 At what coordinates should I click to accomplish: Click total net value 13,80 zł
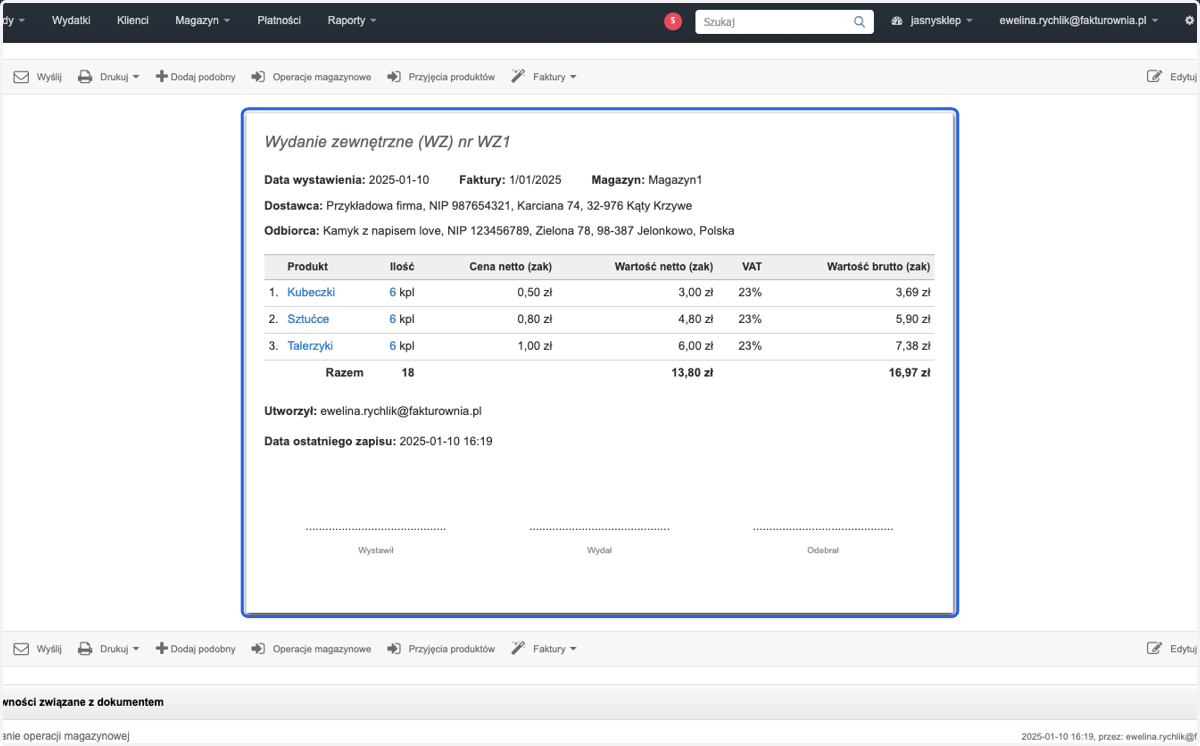pos(692,372)
